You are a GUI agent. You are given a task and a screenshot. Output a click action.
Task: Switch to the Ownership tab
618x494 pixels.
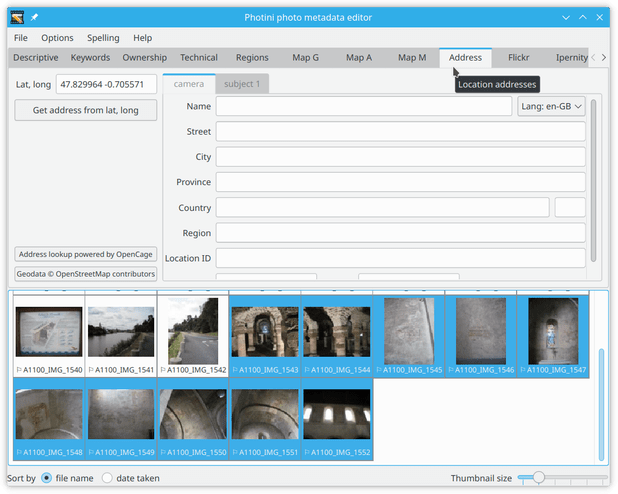[144, 58]
